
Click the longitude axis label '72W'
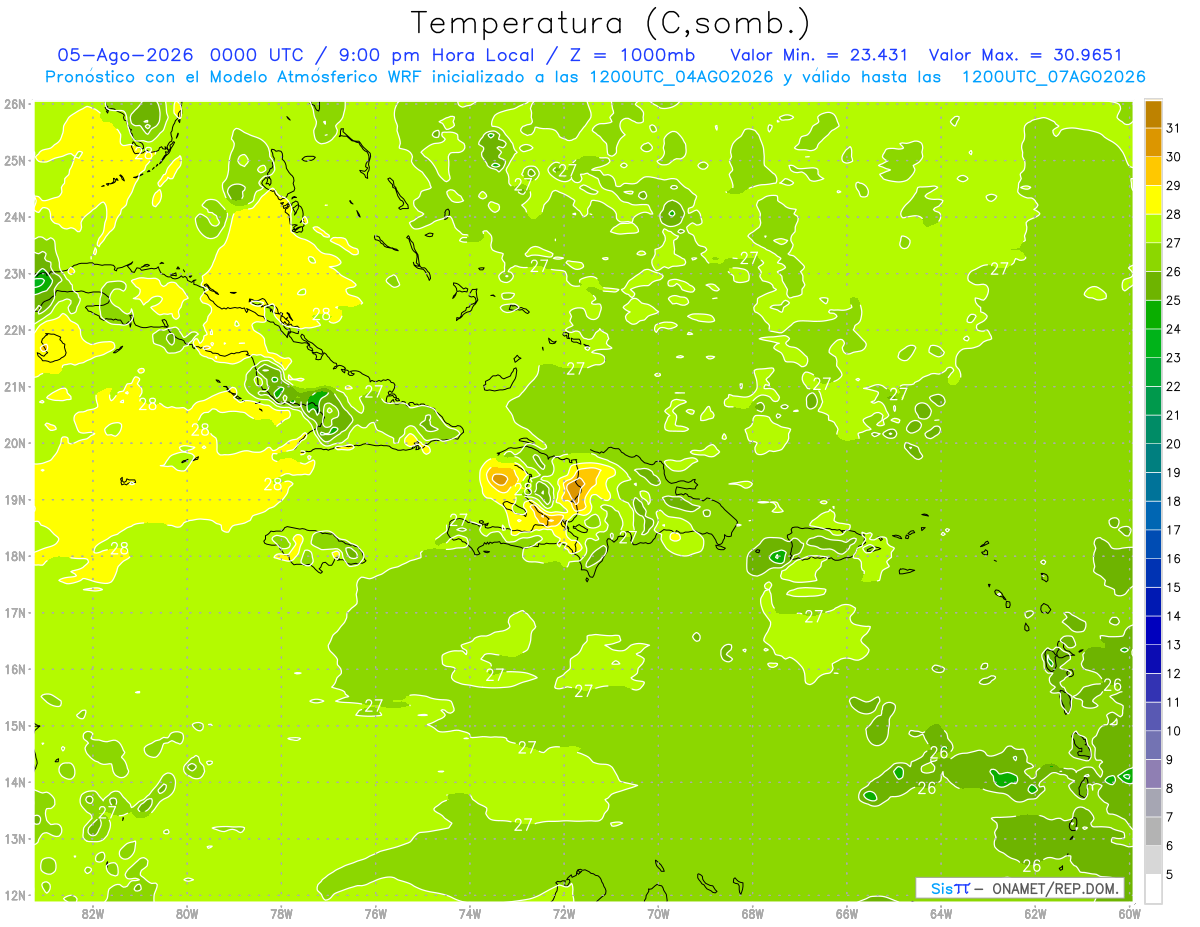(564, 913)
